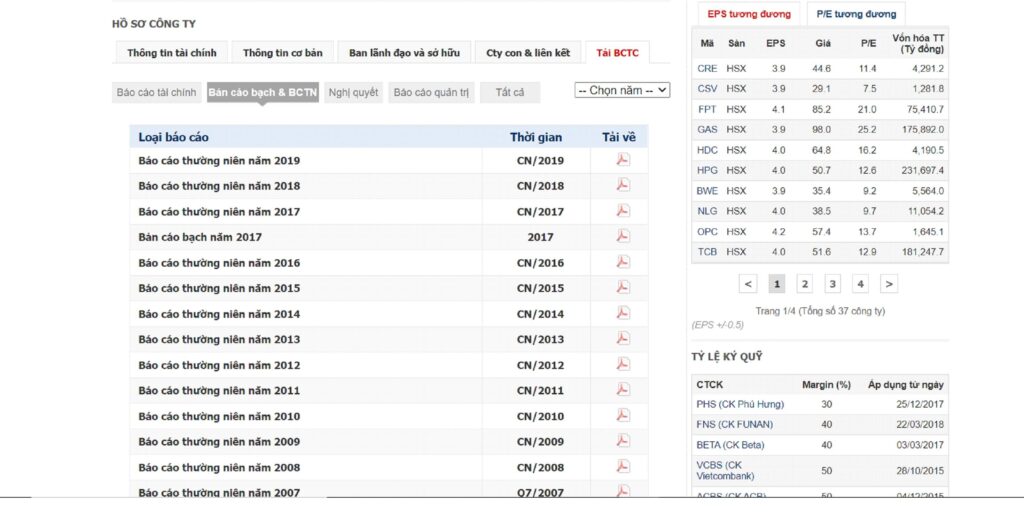Image resolution: width=1024 pixels, height=520 pixels.
Task: Download the 2018 annual report PDF
Action: click(623, 185)
